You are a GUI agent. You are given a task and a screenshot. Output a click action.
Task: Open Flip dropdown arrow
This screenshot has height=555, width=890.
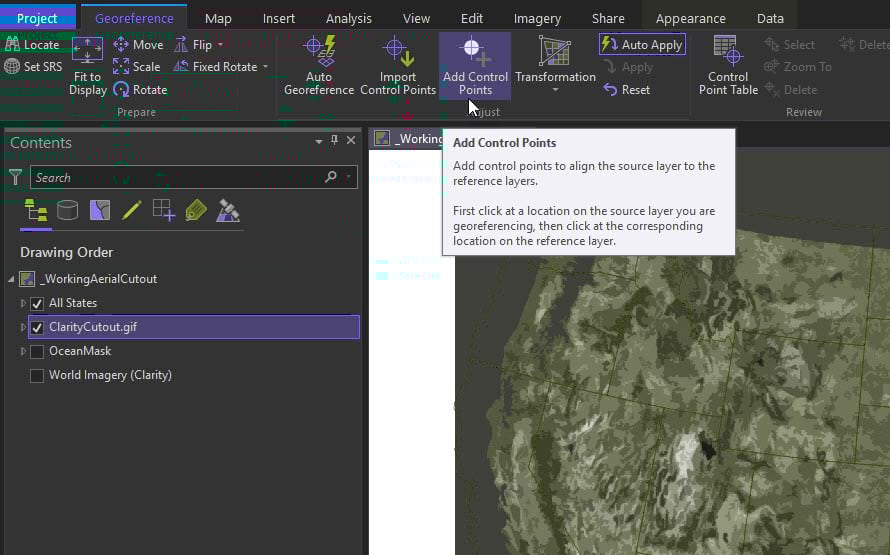point(221,44)
